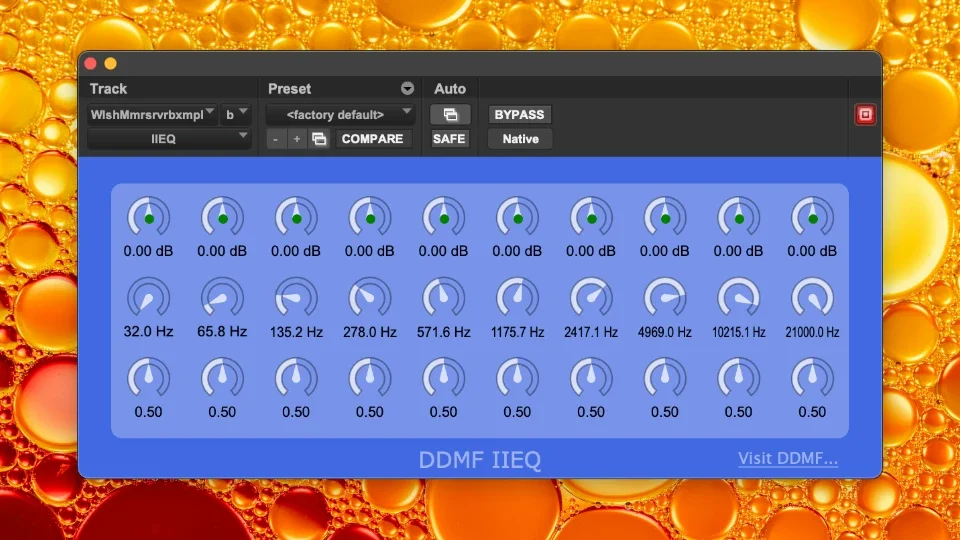This screenshot has height=540, width=960.
Task: Click the gain knob above 571.6 Hz
Action: tap(443, 217)
